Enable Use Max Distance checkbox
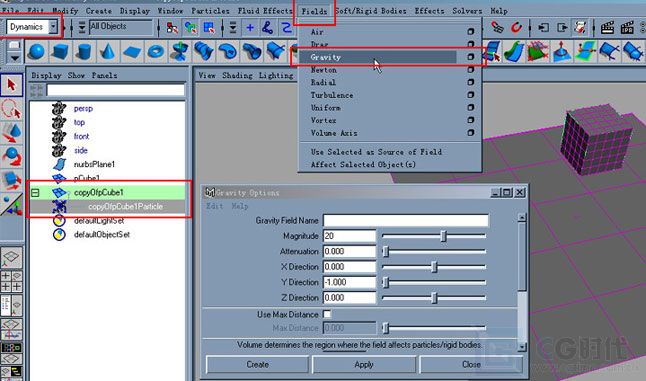This screenshot has width=646, height=381. [327, 314]
